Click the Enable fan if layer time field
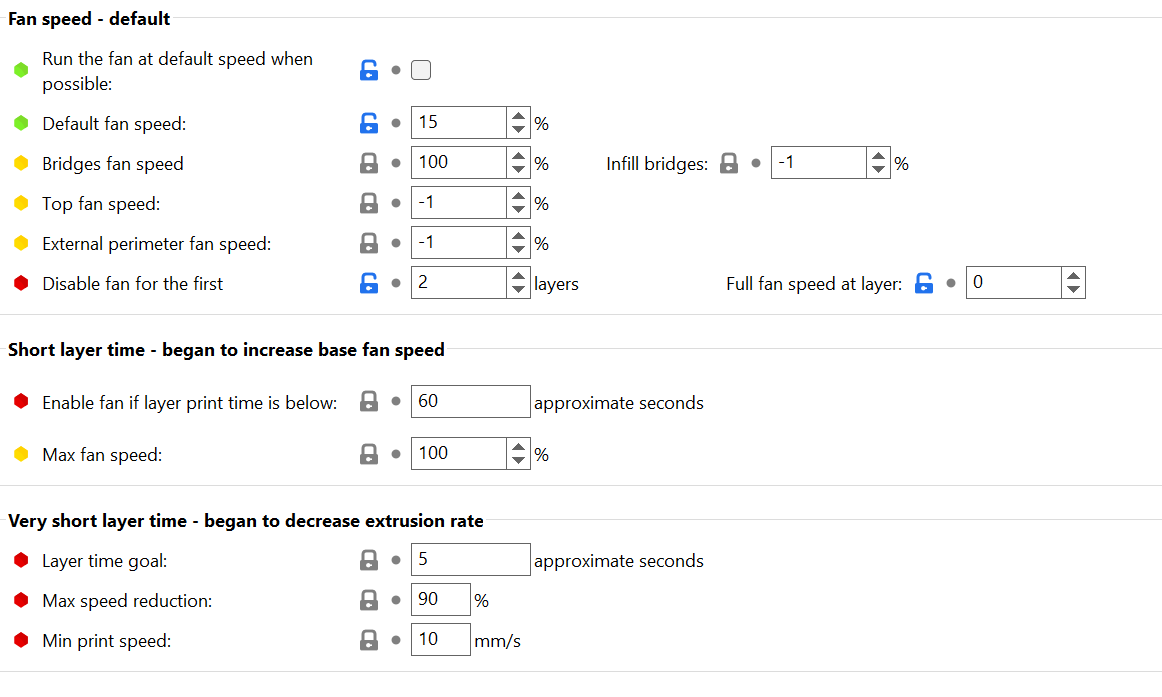Viewport: 1162px width, 697px height. pyautogui.click(x=470, y=401)
